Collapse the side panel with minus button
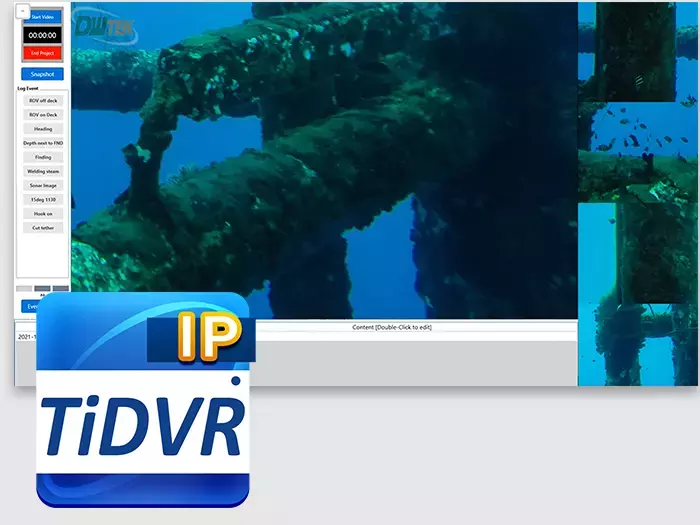 pos(23,11)
